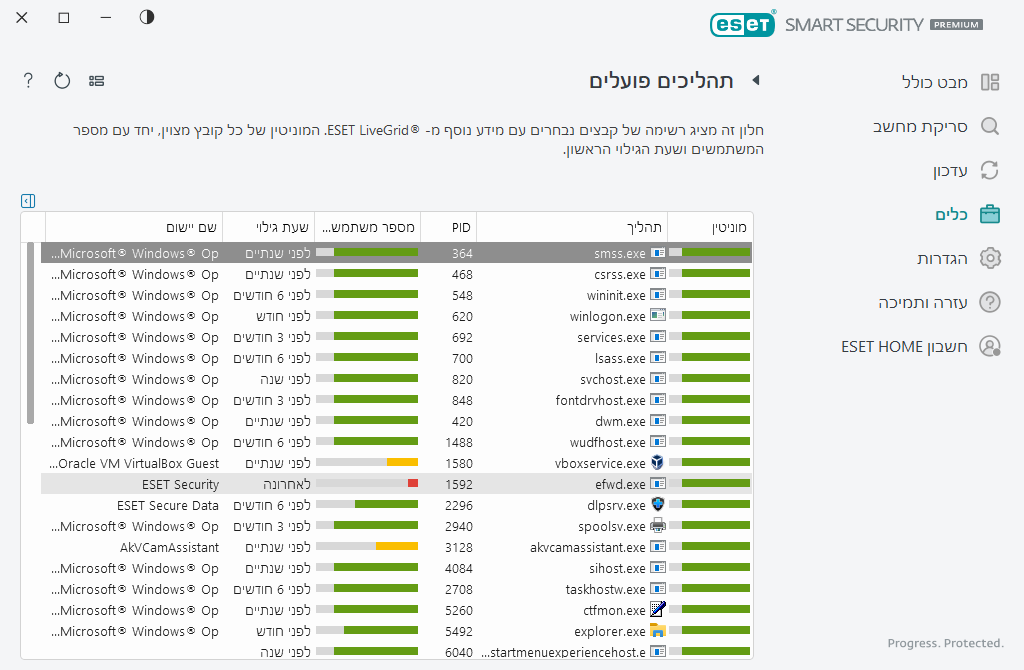
Task: Click the הגדרות settings gear icon
Action: click(990, 258)
